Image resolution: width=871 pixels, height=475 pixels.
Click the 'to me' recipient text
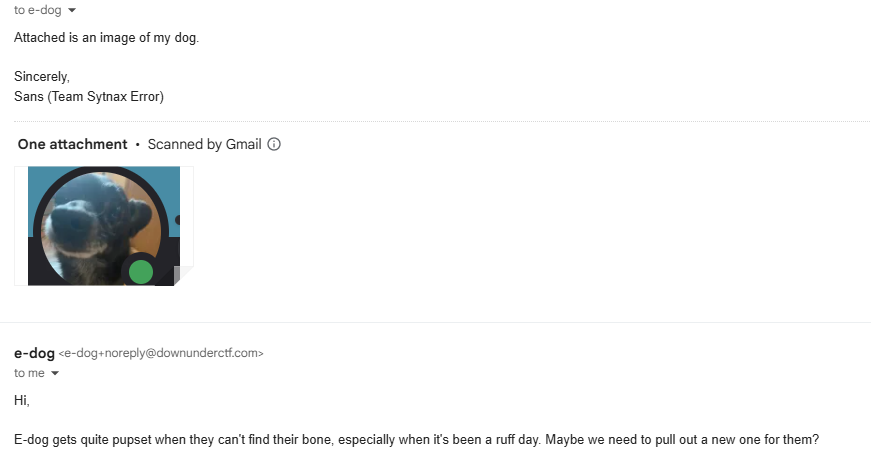tap(29, 373)
